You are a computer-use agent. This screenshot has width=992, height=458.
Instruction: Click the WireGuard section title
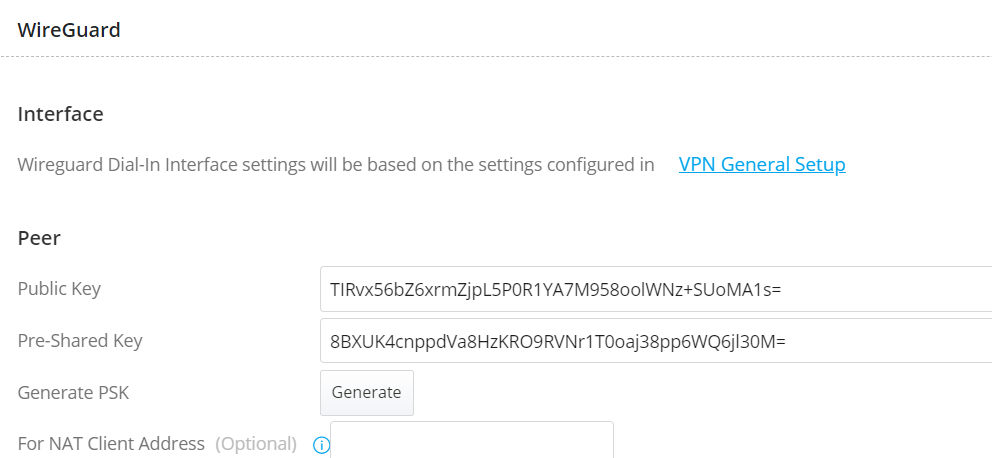[x=69, y=30]
